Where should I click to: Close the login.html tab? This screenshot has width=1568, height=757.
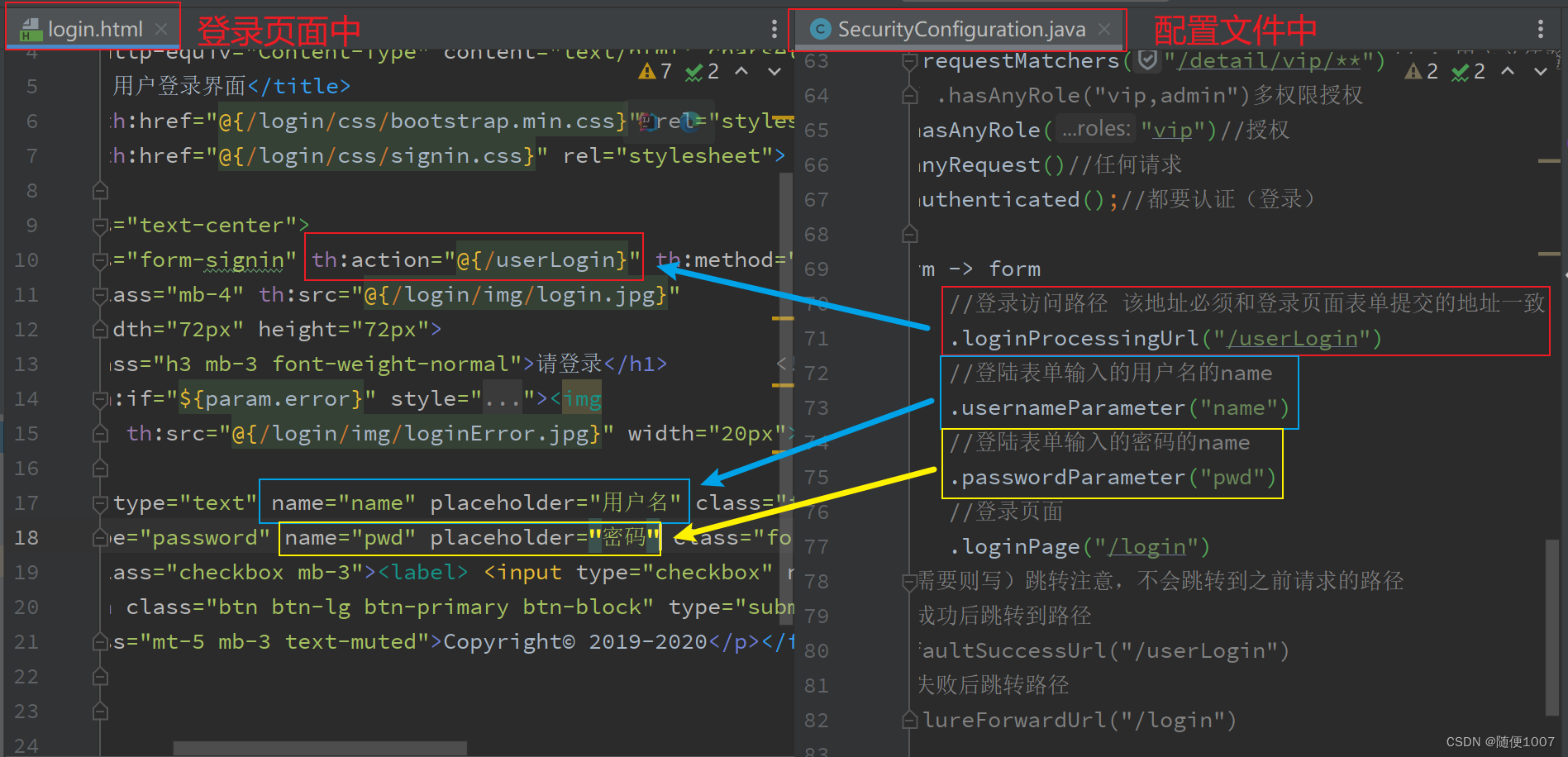coord(162,29)
